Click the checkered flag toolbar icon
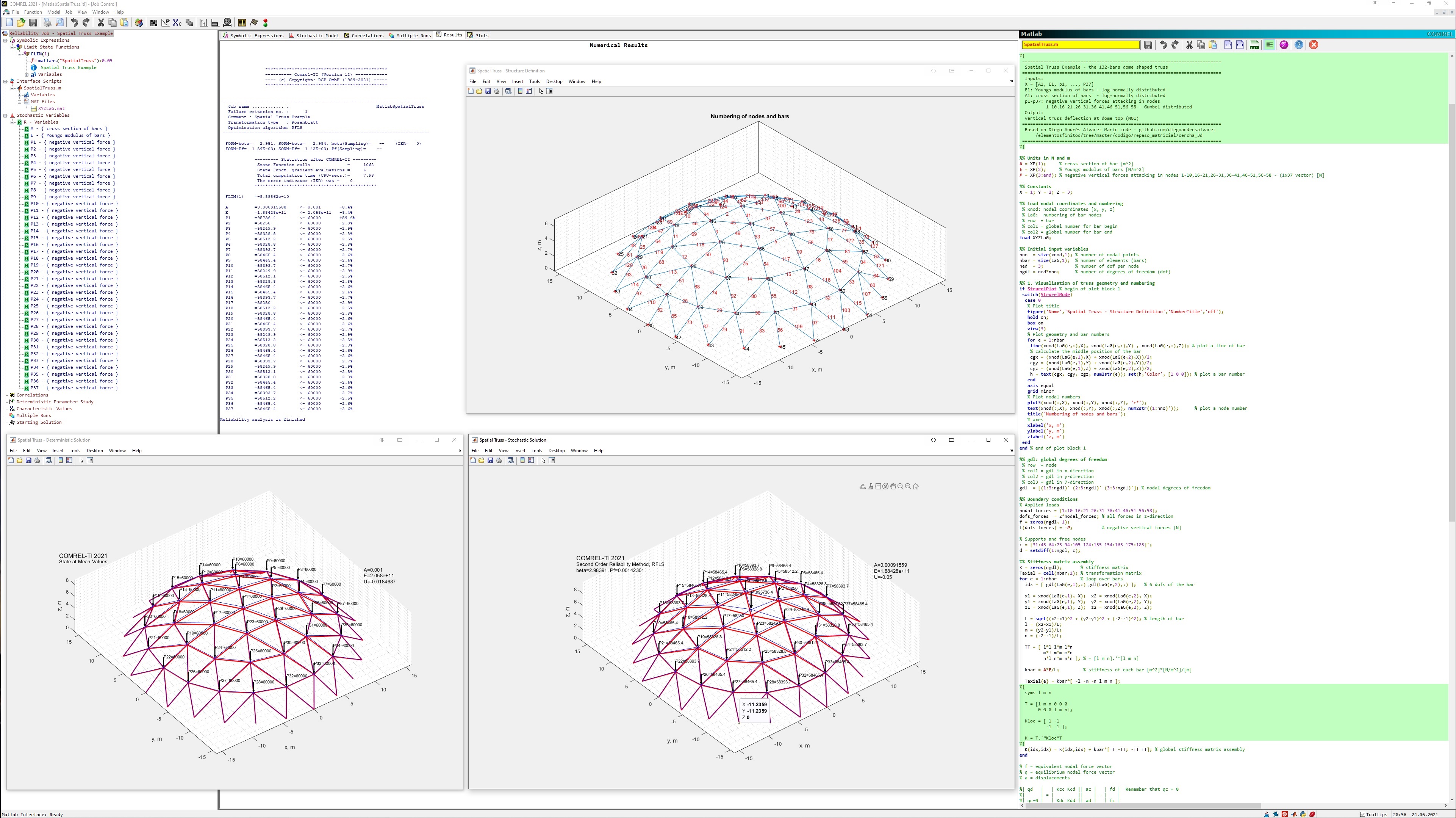 pos(254,23)
